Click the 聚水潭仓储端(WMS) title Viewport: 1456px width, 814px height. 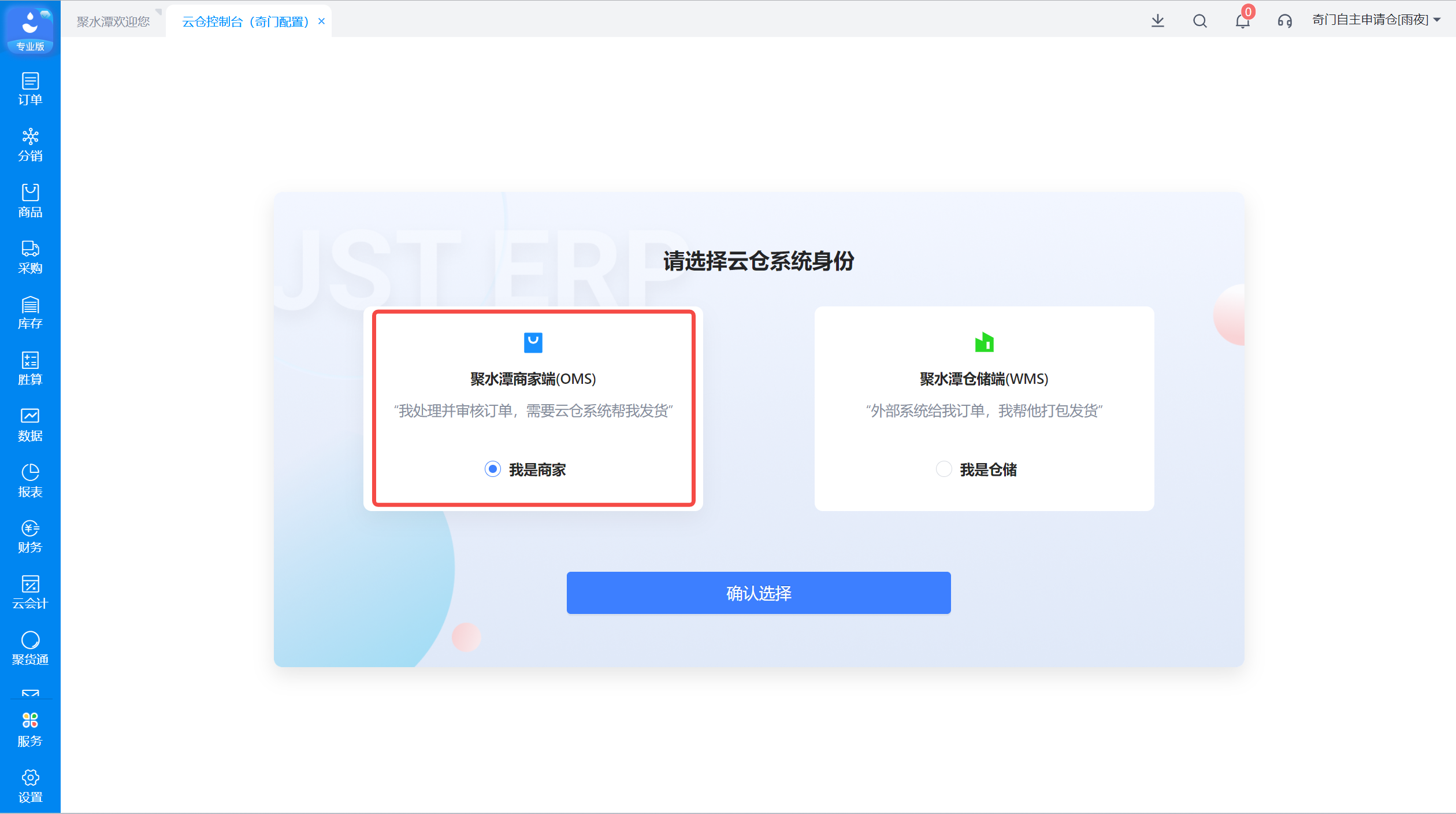coord(984,379)
